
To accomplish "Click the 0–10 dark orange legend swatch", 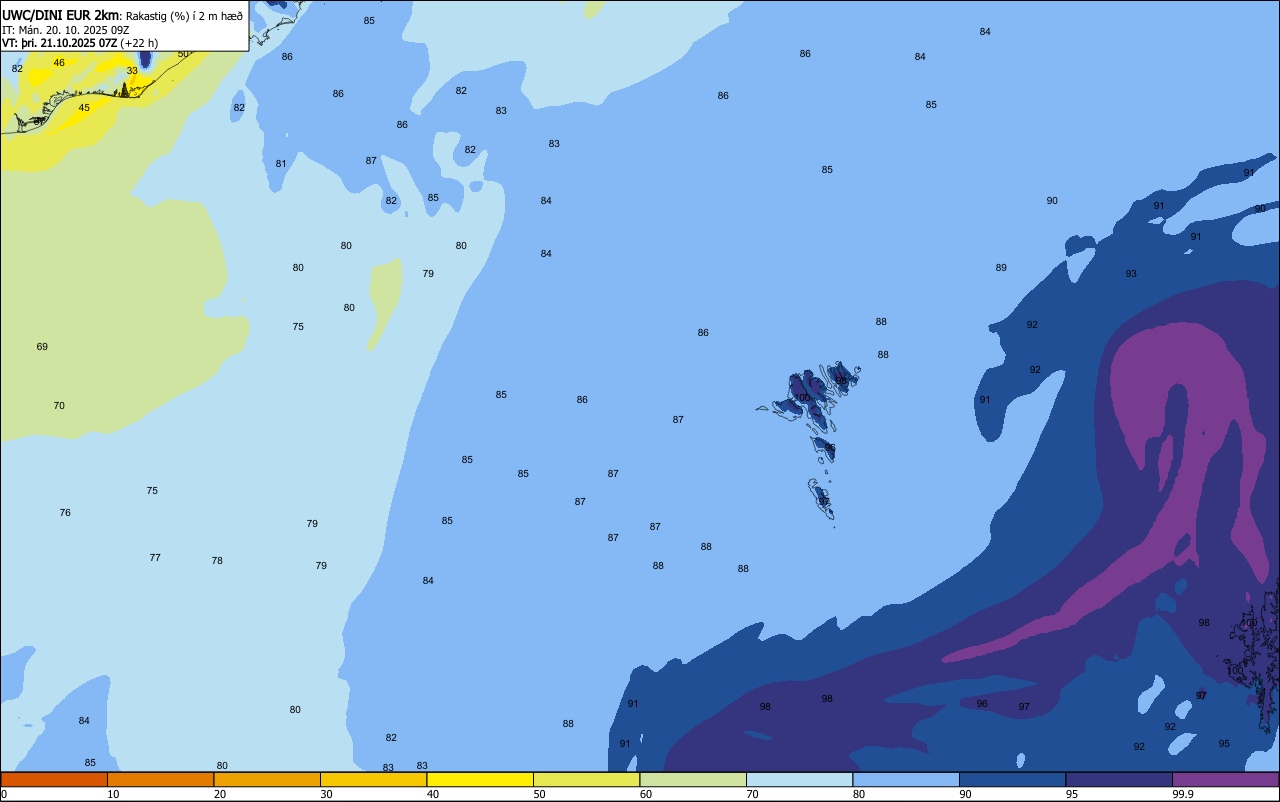I will [x=54, y=780].
